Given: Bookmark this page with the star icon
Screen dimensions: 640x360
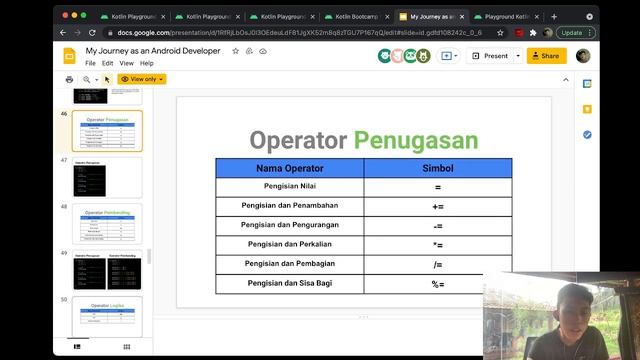Looking at the screenshot, I should (x=500, y=33).
